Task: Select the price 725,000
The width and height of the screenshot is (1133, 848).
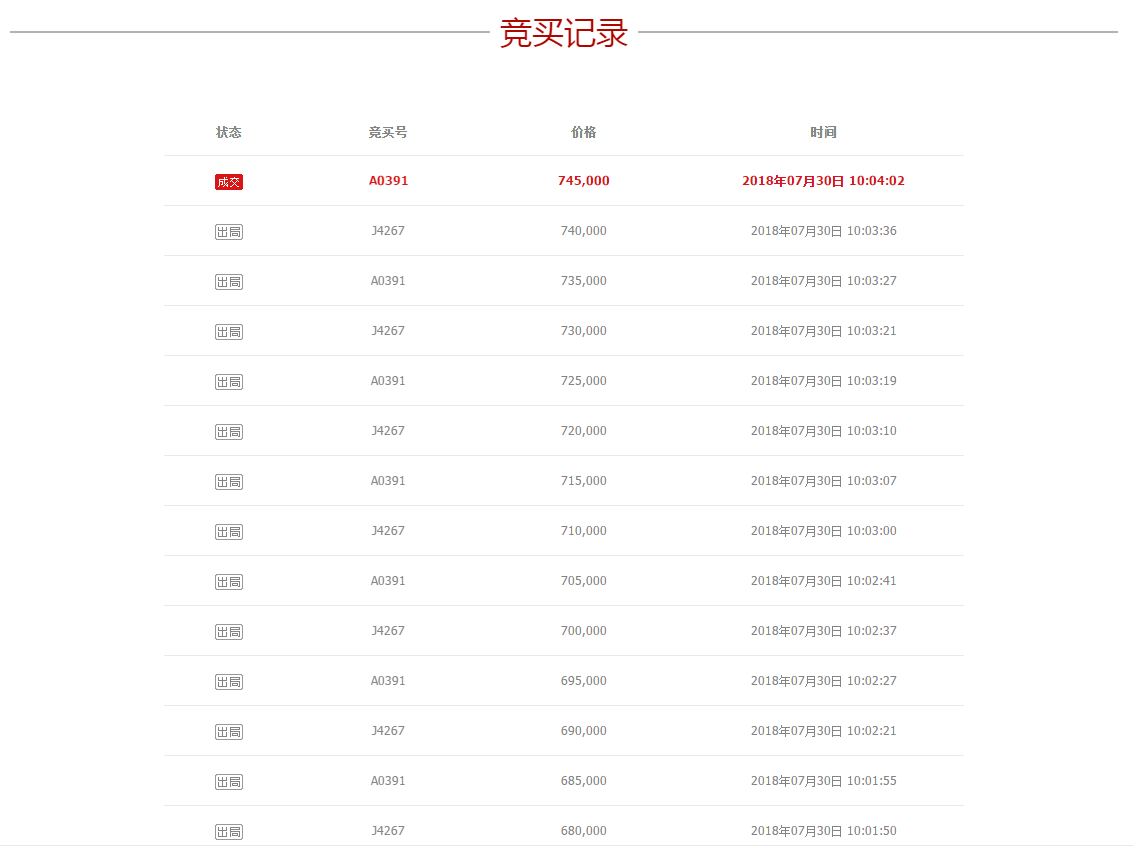Action: [583, 380]
